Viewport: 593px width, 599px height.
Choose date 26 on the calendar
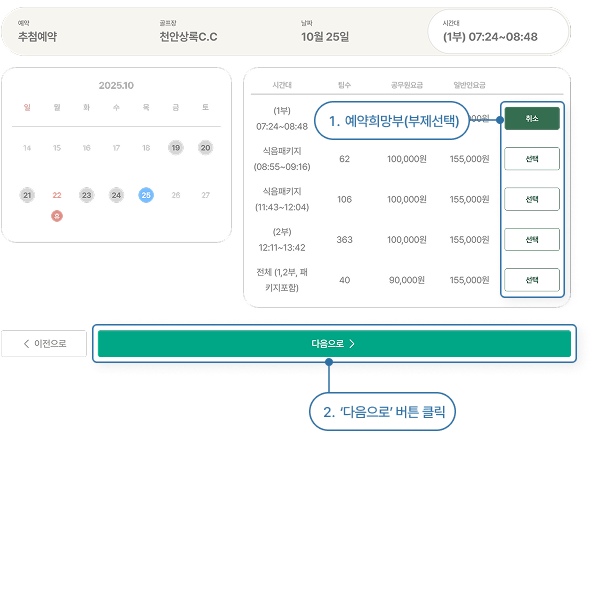click(x=176, y=195)
